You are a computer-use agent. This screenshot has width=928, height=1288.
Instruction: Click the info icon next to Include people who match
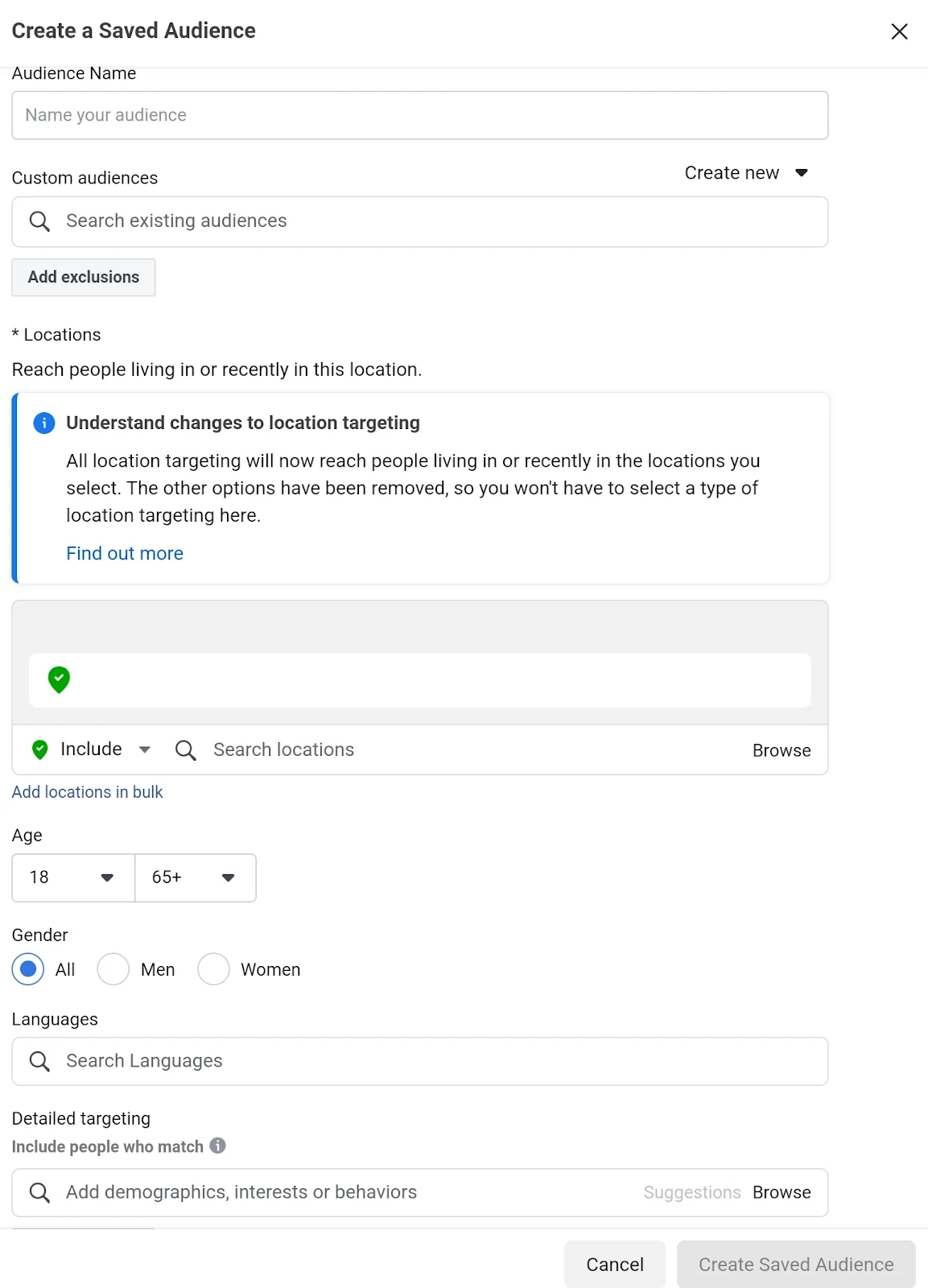pyautogui.click(x=217, y=1146)
